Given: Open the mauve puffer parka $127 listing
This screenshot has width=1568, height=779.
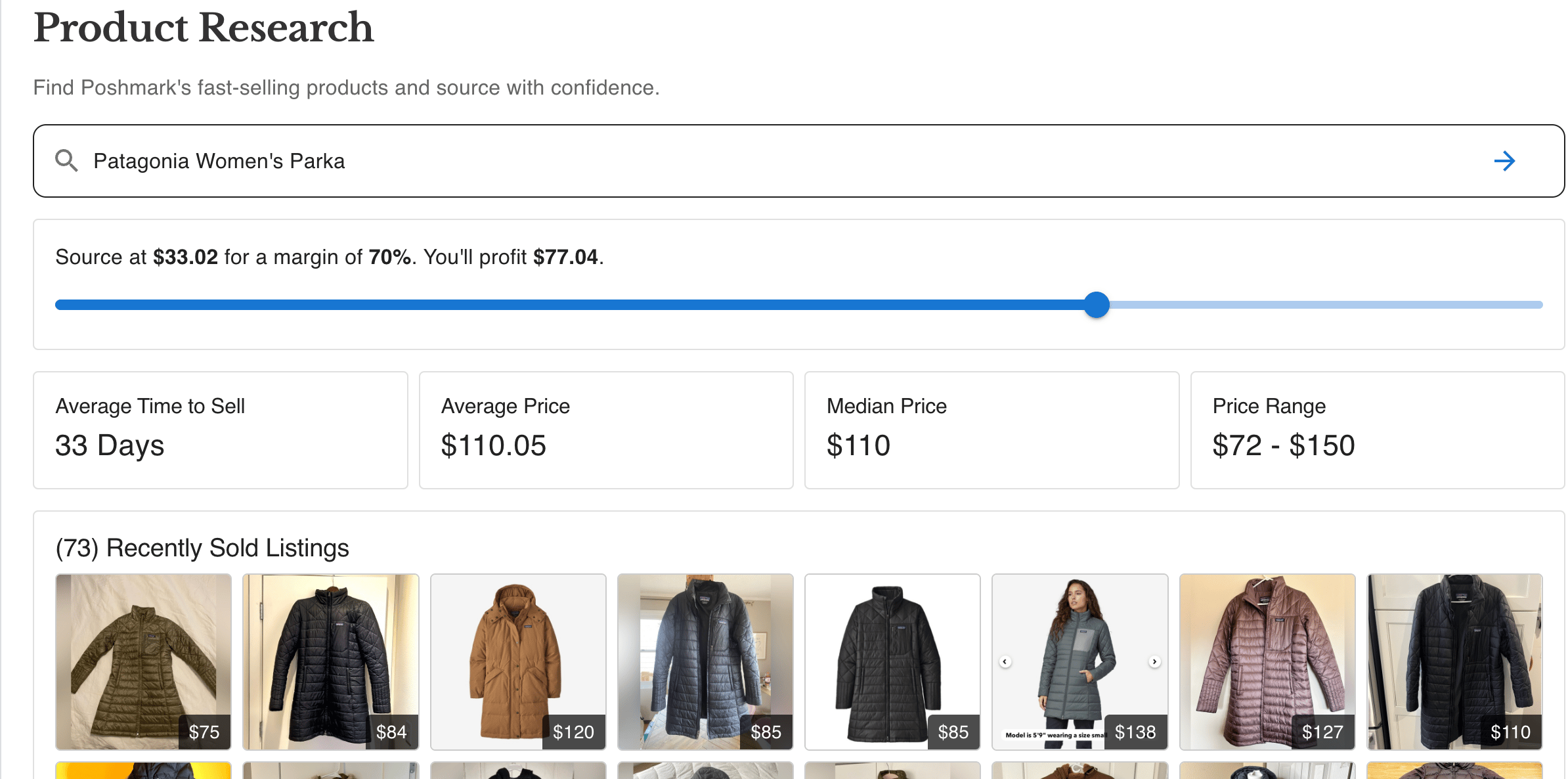Looking at the screenshot, I should coord(1267,662).
